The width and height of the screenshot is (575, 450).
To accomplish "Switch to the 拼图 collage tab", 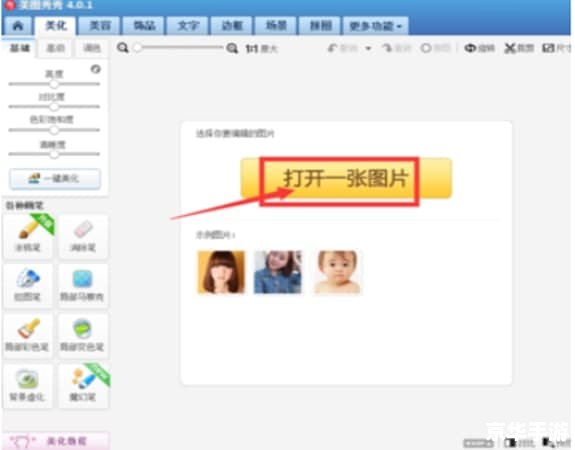I will tap(321, 26).
